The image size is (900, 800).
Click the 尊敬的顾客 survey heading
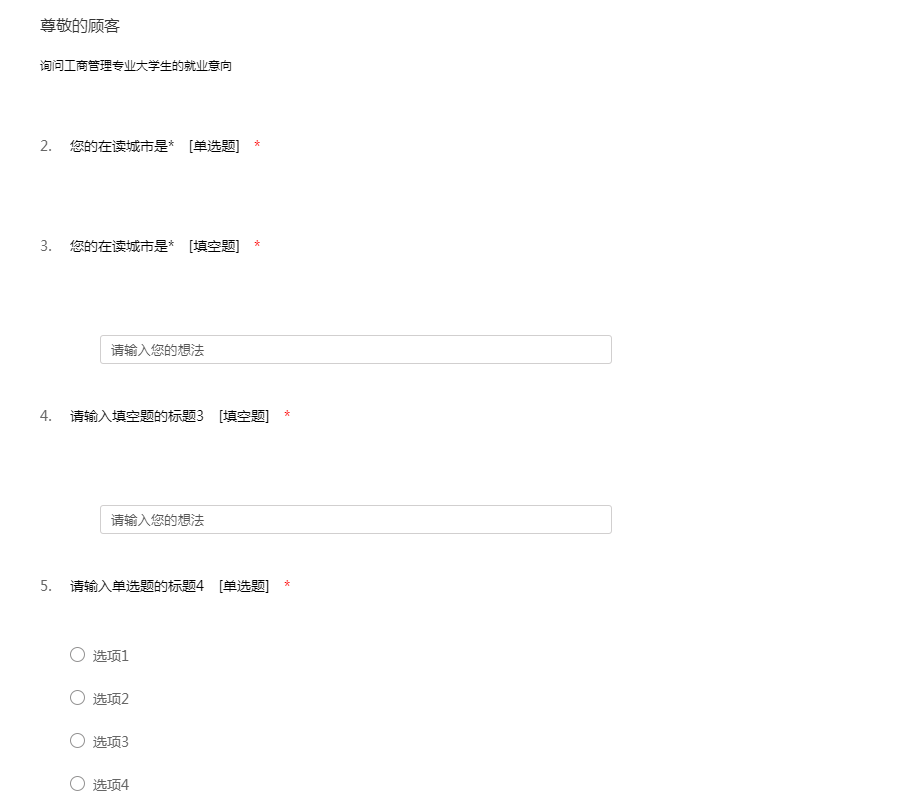coord(80,26)
